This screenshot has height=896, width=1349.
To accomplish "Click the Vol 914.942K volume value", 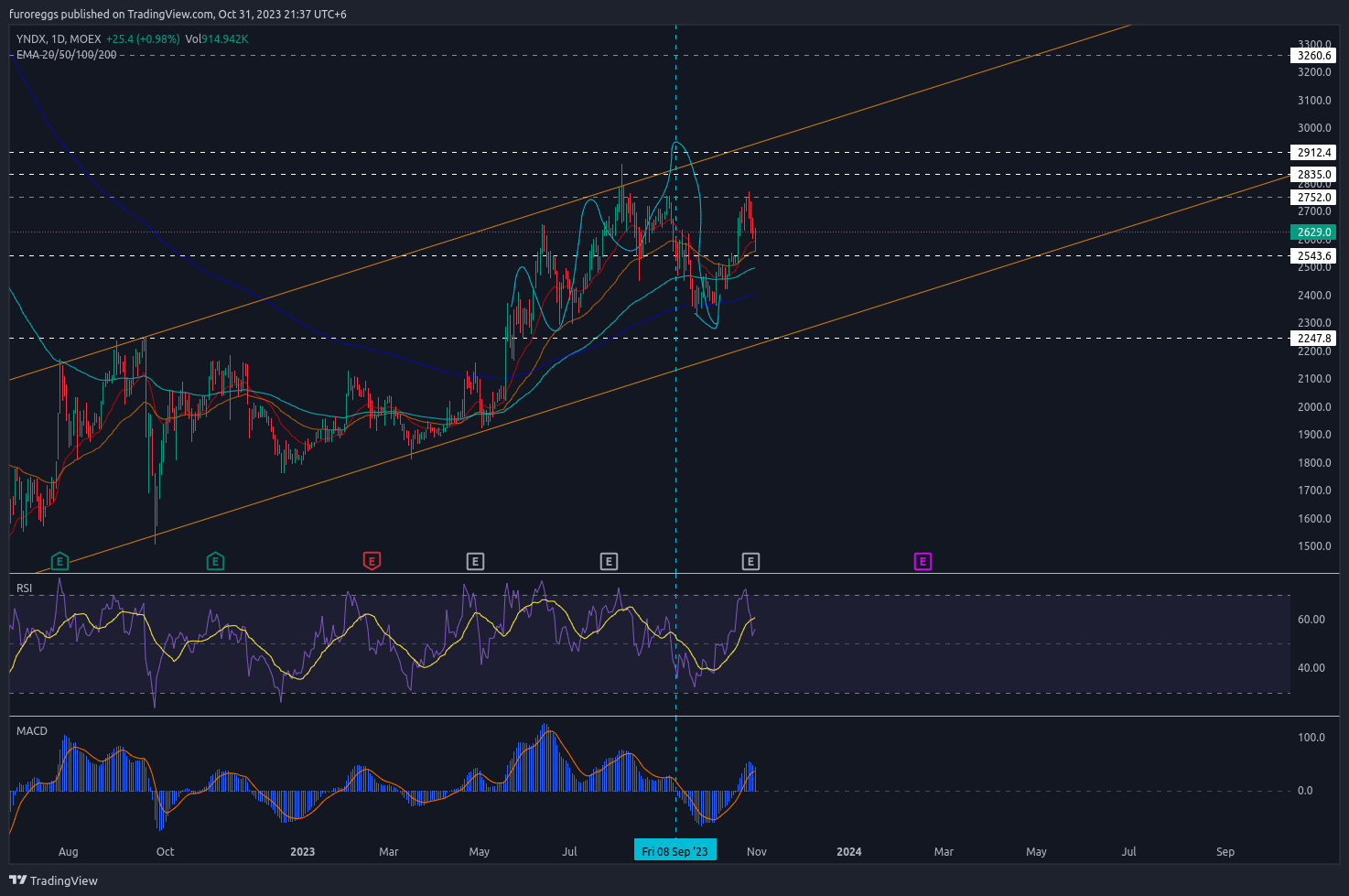I will tap(217, 39).
